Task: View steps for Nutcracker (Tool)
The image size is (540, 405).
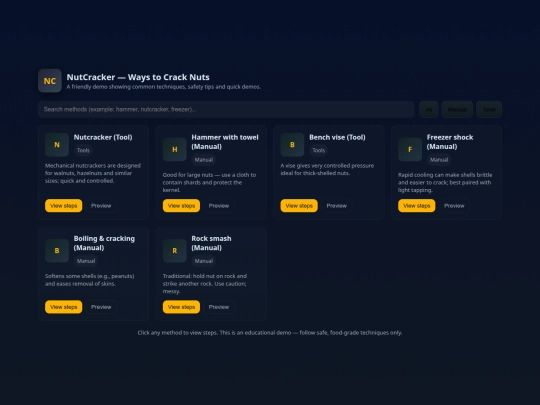Action: tap(64, 206)
